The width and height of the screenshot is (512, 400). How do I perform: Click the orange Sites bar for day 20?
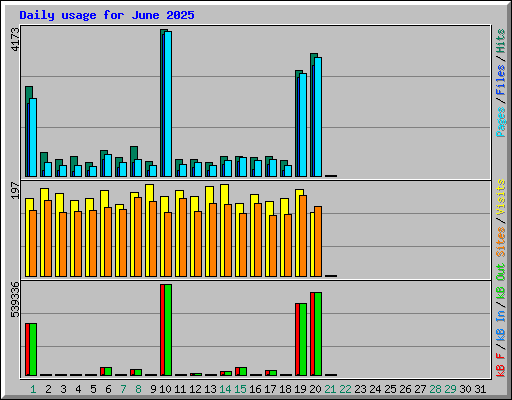click(x=318, y=241)
